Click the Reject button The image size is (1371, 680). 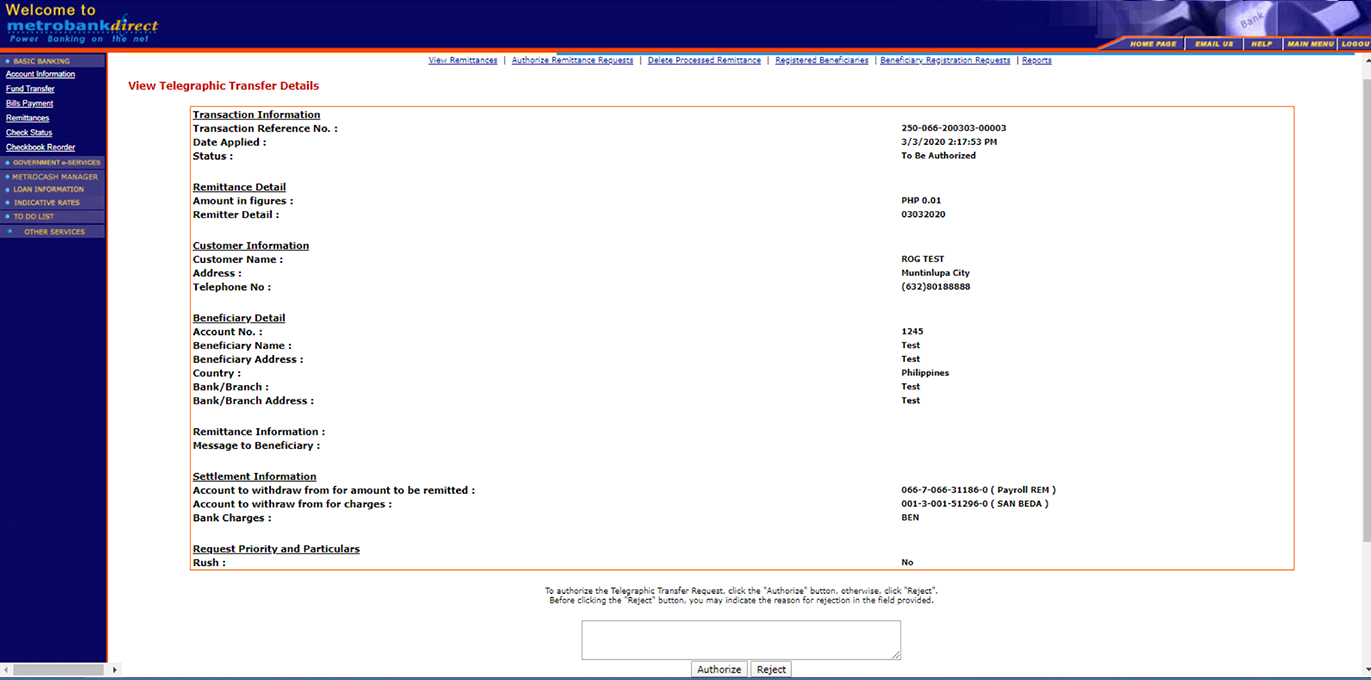[x=770, y=669]
